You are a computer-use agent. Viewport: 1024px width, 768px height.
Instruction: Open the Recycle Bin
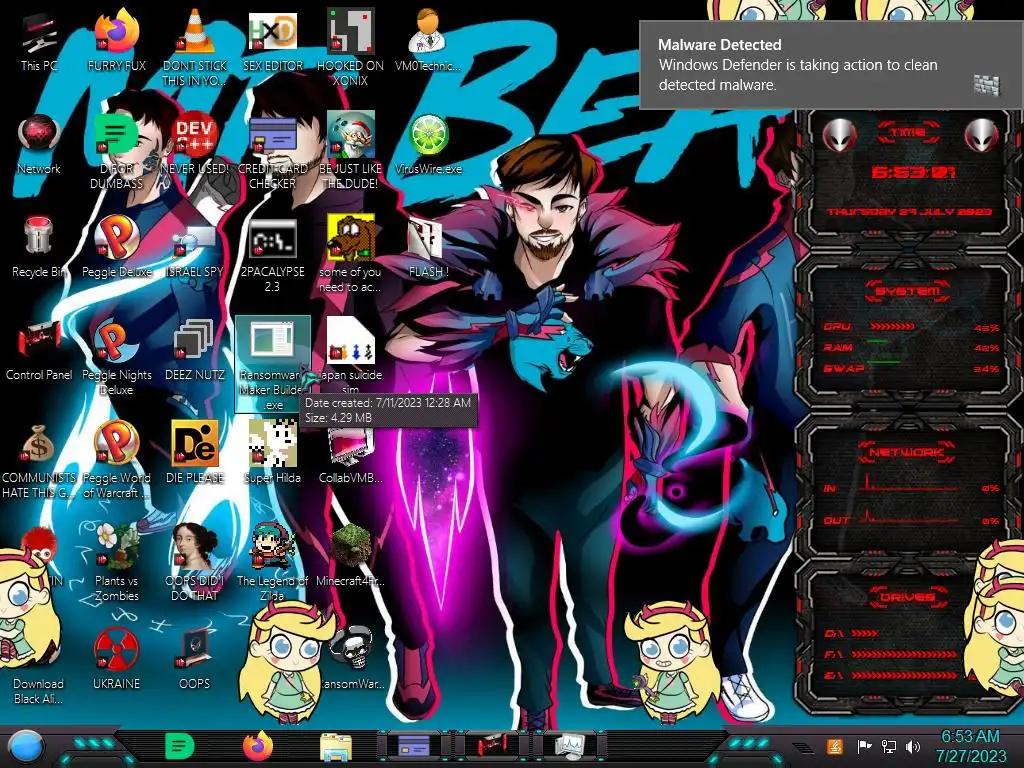[39, 246]
